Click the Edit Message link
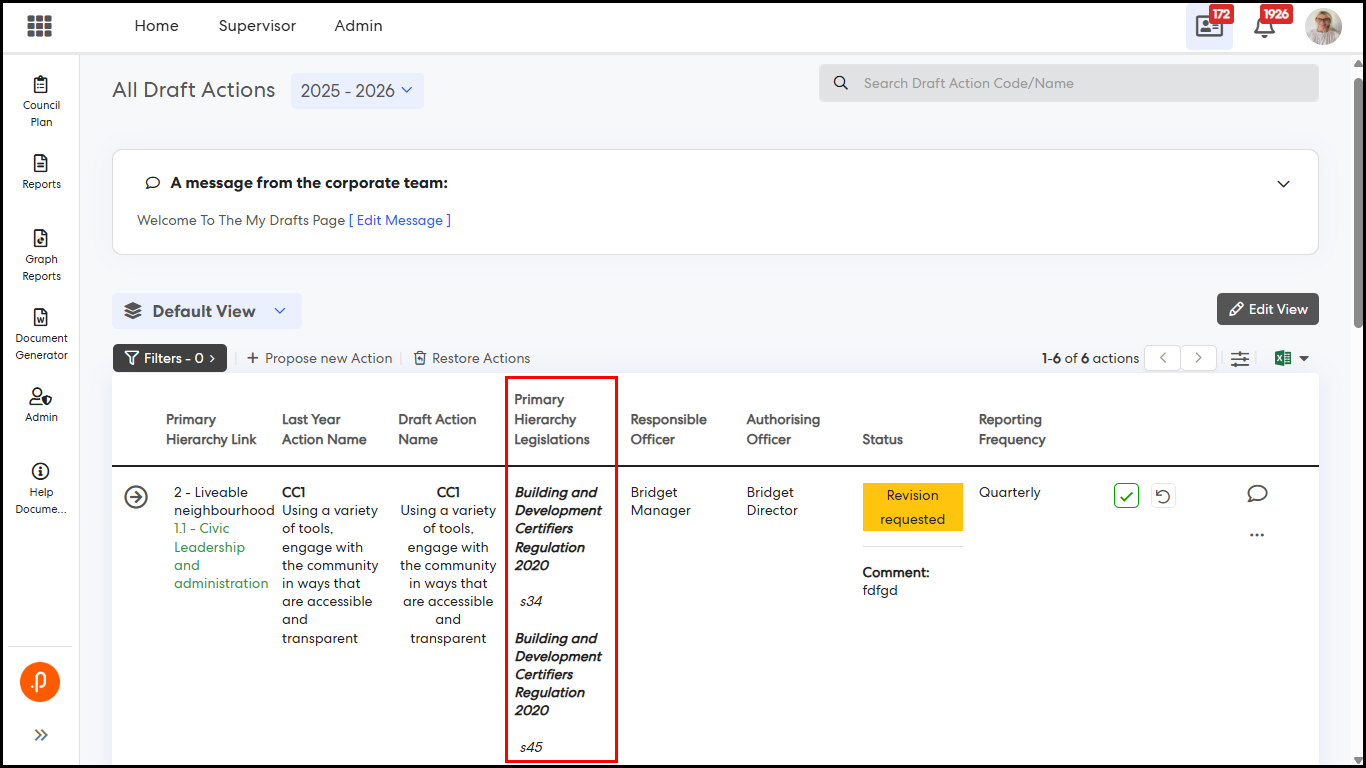This screenshot has width=1366, height=768. click(x=400, y=220)
